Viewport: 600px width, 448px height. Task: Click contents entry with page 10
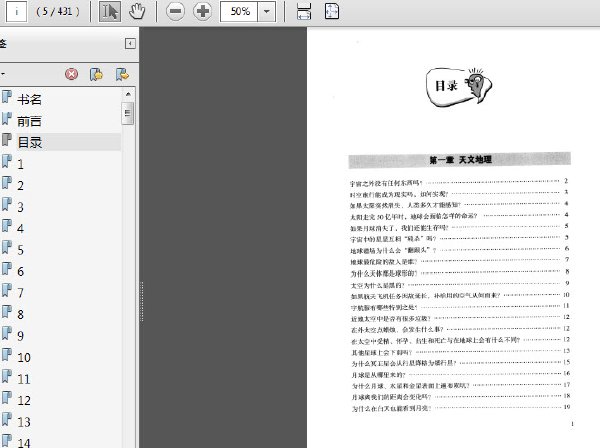tap(460, 296)
